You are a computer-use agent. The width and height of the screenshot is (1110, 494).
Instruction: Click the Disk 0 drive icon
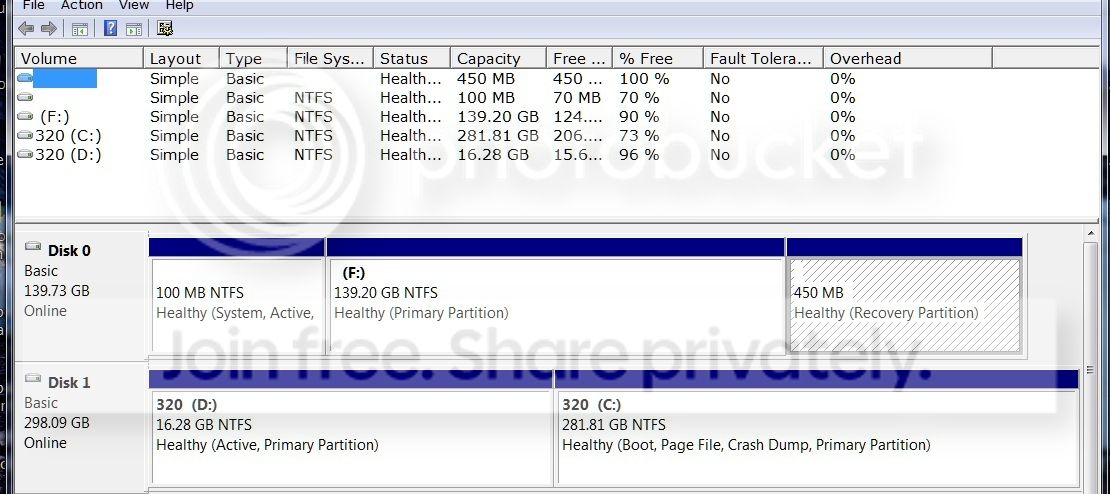(x=33, y=247)
